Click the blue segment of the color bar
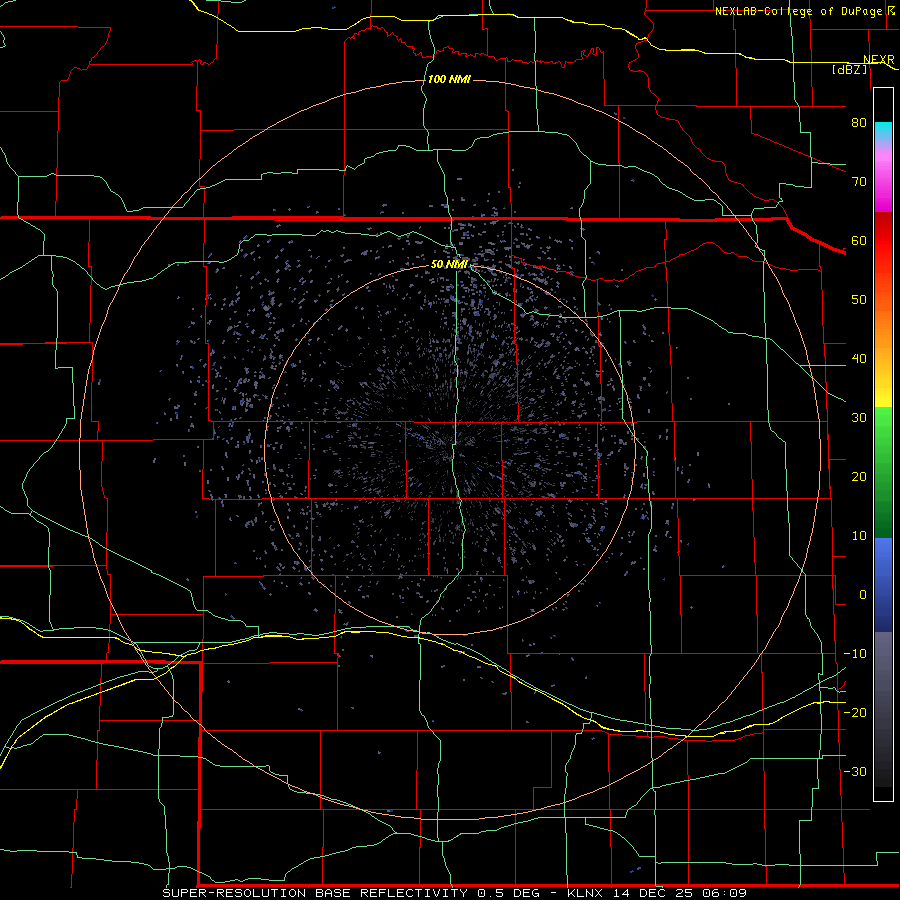The image size is (900, 900). click(x=883, y=584)
